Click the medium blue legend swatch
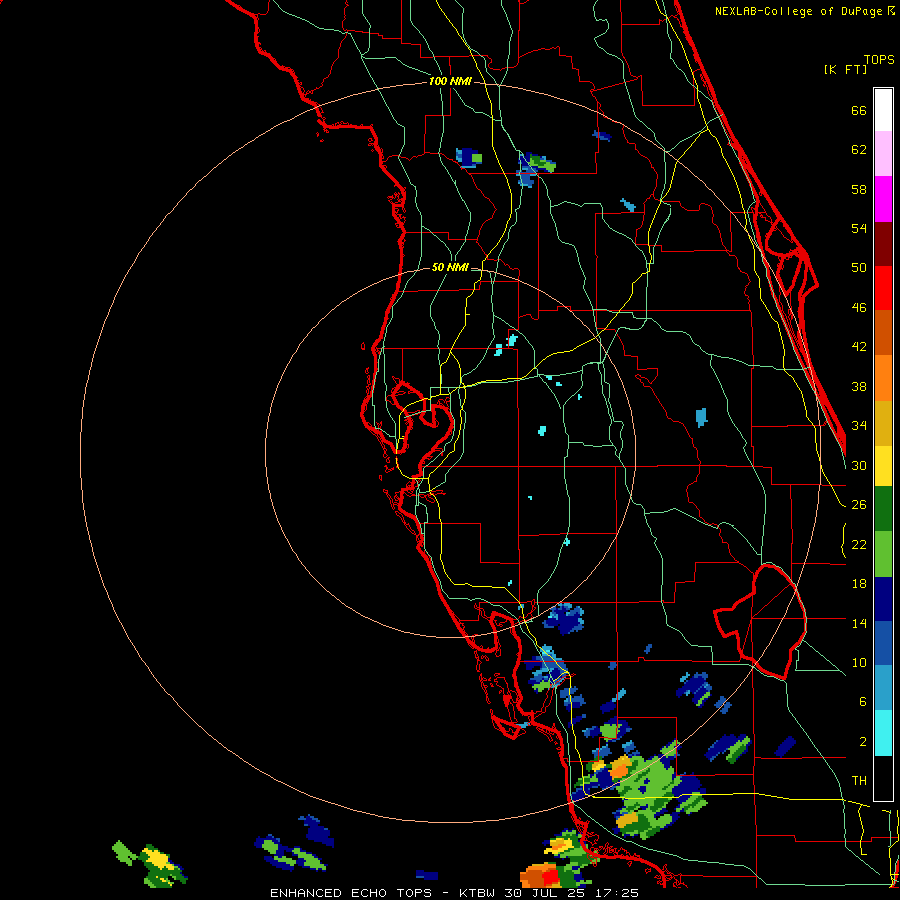900x900 pixels. [883, 643]
